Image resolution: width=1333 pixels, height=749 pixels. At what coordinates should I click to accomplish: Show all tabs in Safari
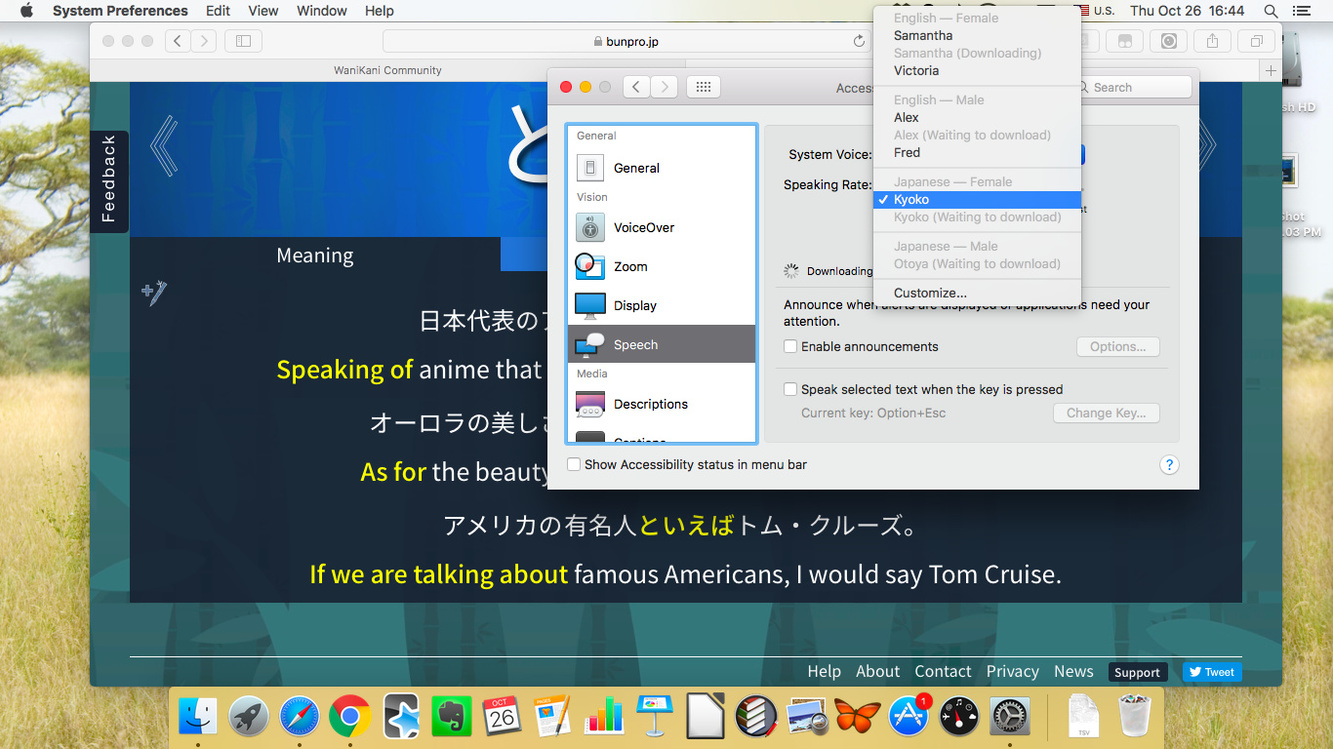(x=1256, y=41)
